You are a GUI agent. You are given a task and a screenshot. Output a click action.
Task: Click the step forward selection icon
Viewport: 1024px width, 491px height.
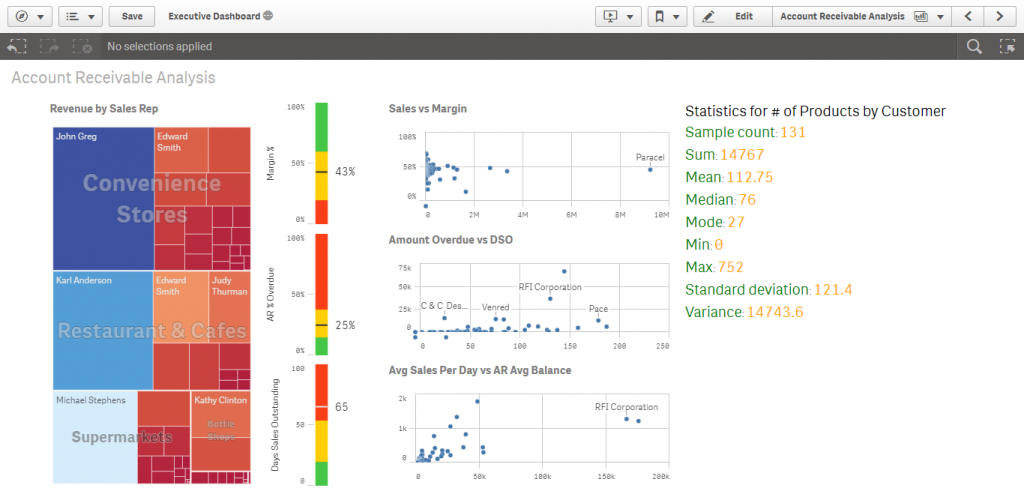point(48,46)
